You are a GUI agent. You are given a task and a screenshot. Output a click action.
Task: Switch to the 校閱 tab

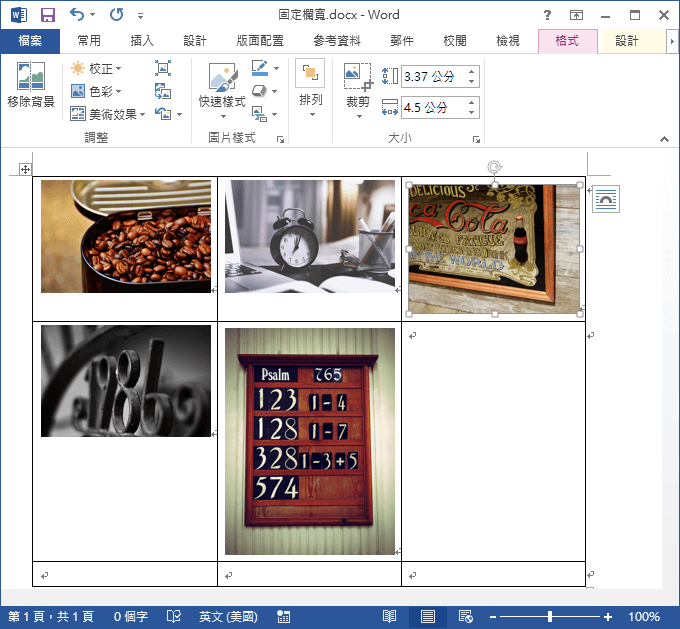coord(454,41)
